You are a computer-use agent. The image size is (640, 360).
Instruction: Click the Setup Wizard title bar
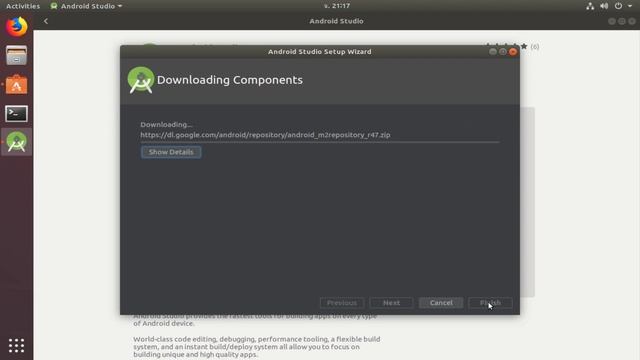tap(320, 52)
